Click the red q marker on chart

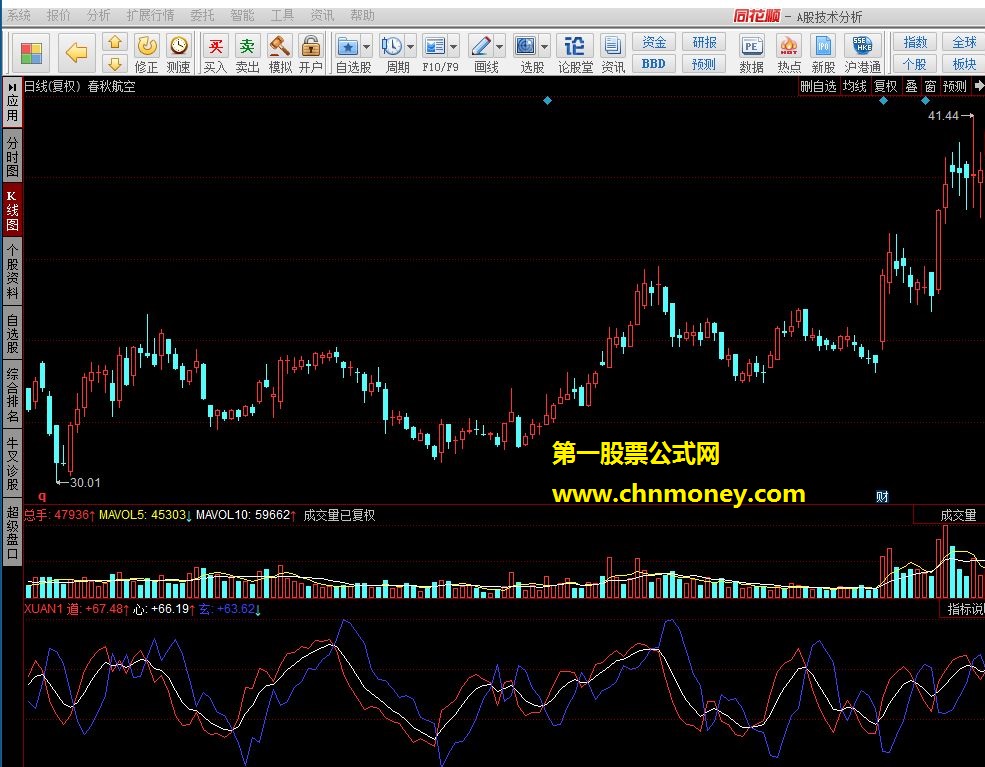click(42, 496)
